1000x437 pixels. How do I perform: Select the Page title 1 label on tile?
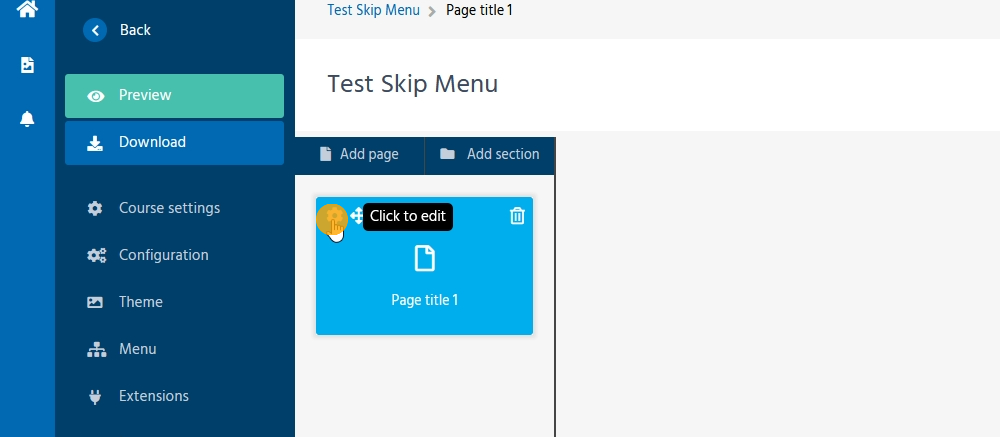[x=425, y=300]
